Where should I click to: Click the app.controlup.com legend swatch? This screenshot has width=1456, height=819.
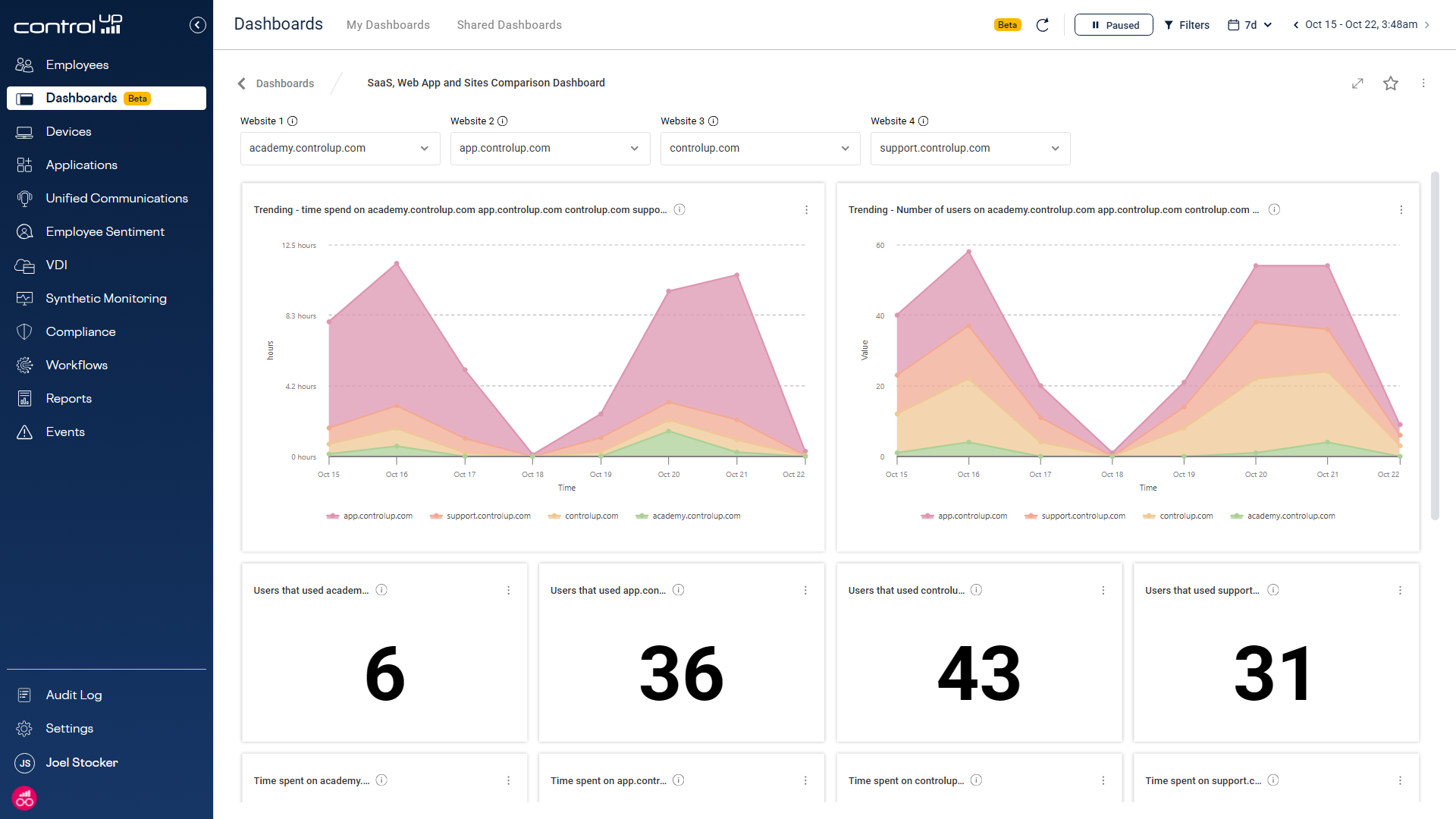[332, 516]
